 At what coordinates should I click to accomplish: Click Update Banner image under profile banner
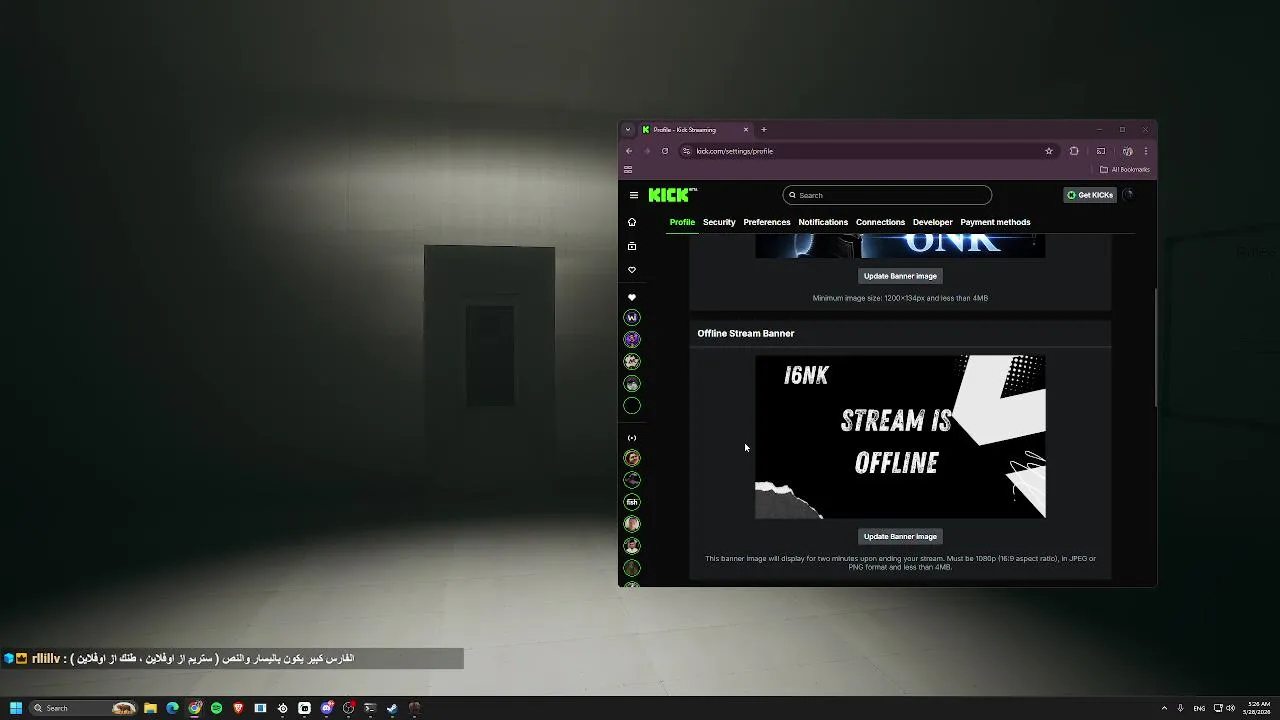900,276
